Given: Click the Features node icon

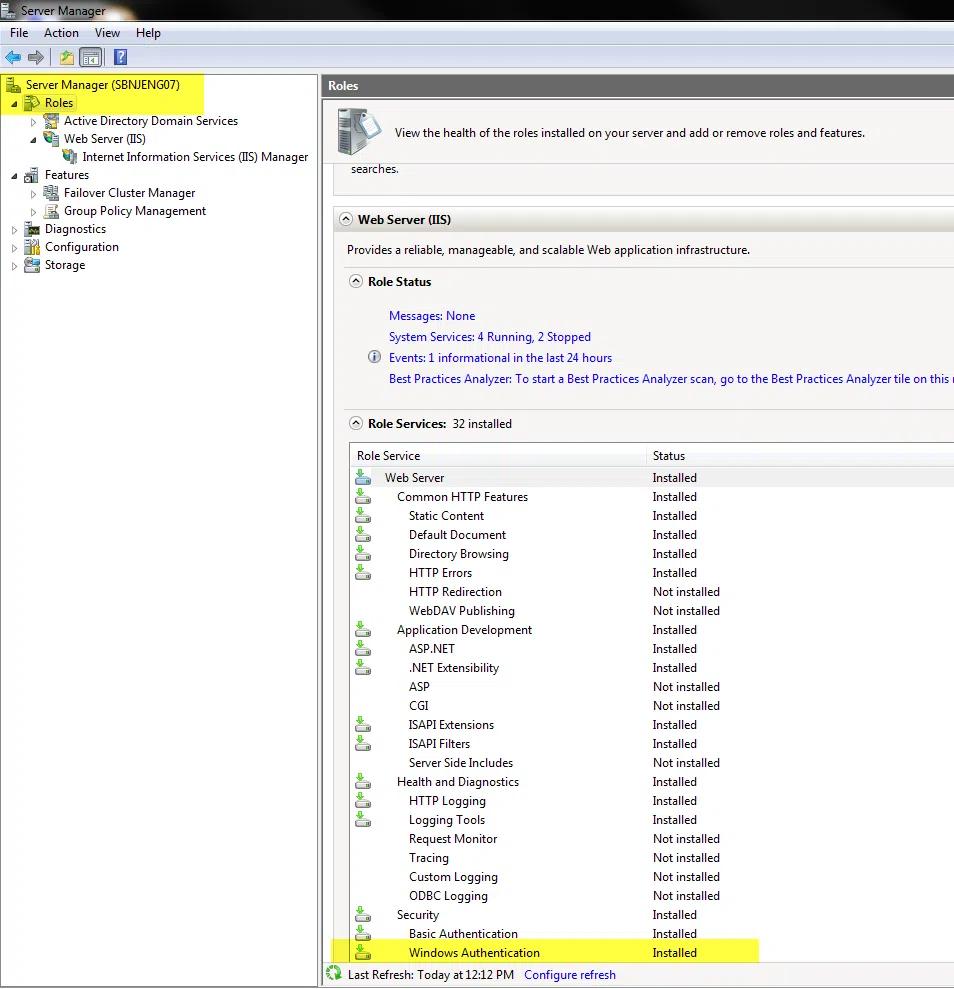Looking at the screenshot, I should click(x=32, y=175).
